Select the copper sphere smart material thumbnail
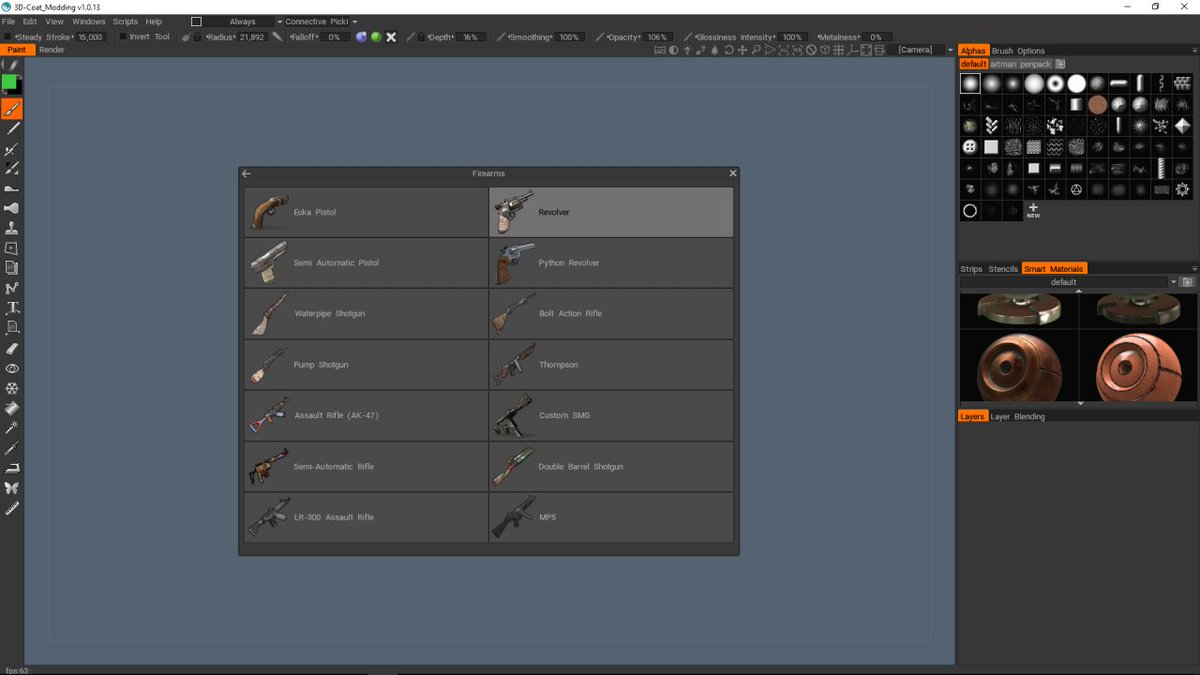Viewport: 1200px width, 675px height. [x=1018, y=365]
